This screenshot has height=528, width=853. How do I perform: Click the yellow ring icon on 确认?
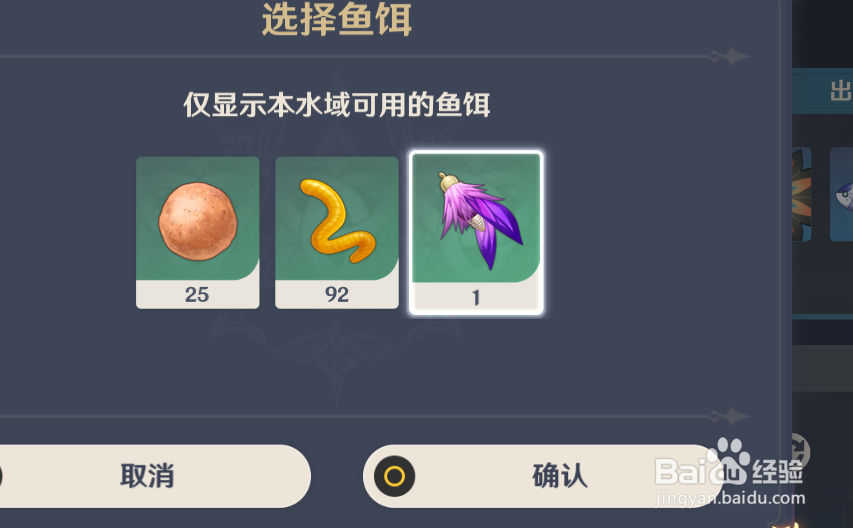394,476
